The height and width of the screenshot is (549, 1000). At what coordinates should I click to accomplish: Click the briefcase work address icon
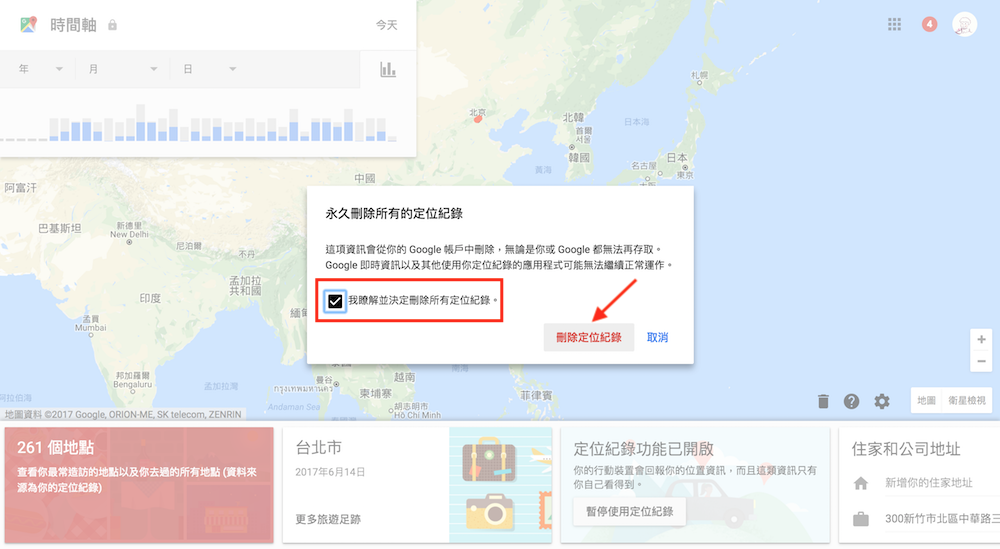click(x=861, y=519)
